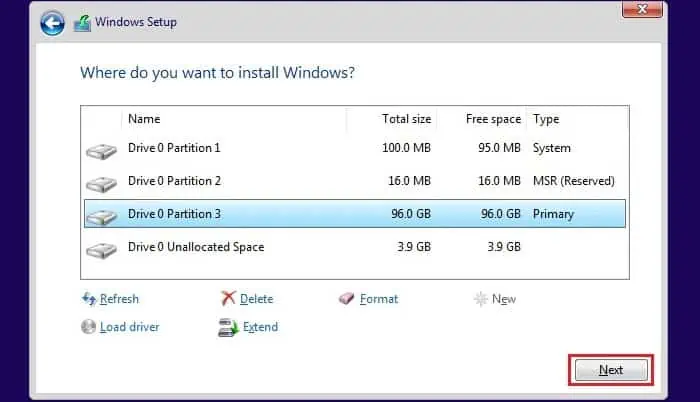Viewport: 700px width, 402px height.
Task: Extend the selected partition
Action: 260,327
